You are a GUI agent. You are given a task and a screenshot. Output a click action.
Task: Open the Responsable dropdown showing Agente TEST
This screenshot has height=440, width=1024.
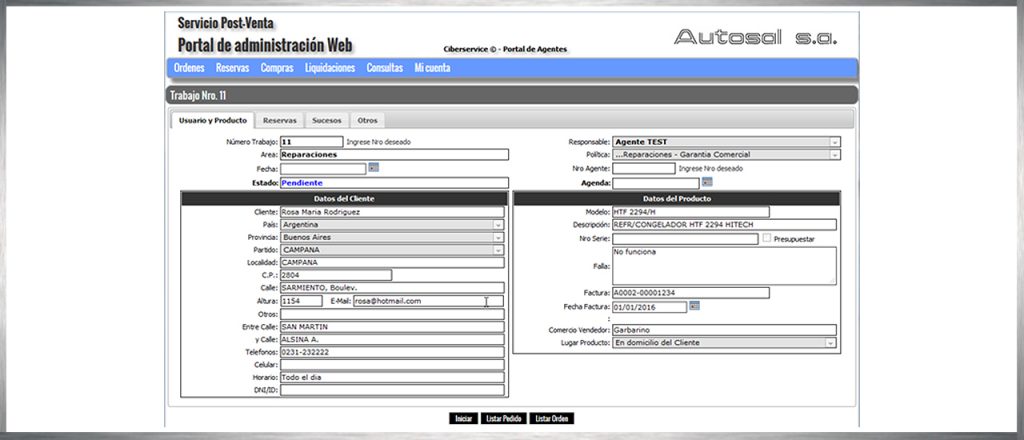[725, 142]
